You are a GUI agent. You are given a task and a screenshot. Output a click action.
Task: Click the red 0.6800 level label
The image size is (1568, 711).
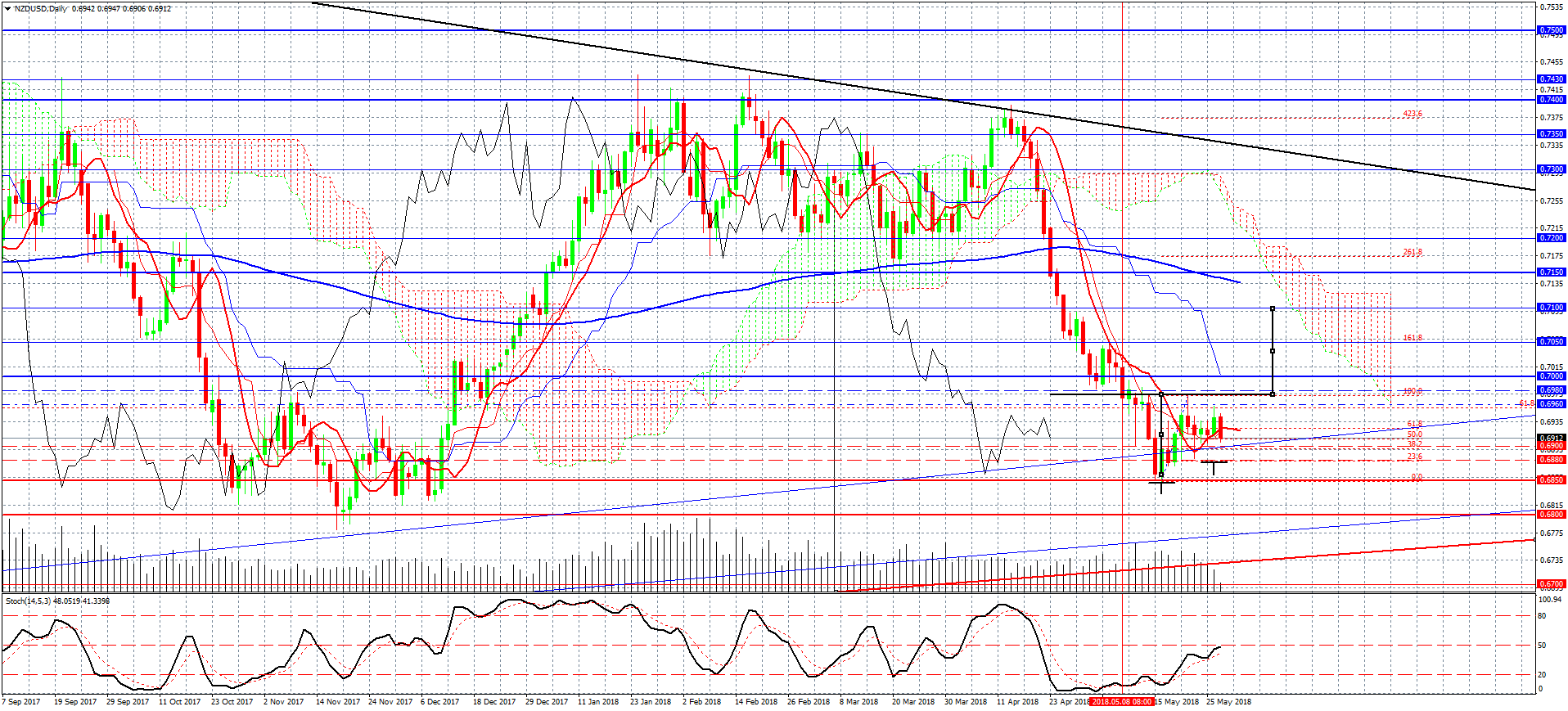point(1552,515)
